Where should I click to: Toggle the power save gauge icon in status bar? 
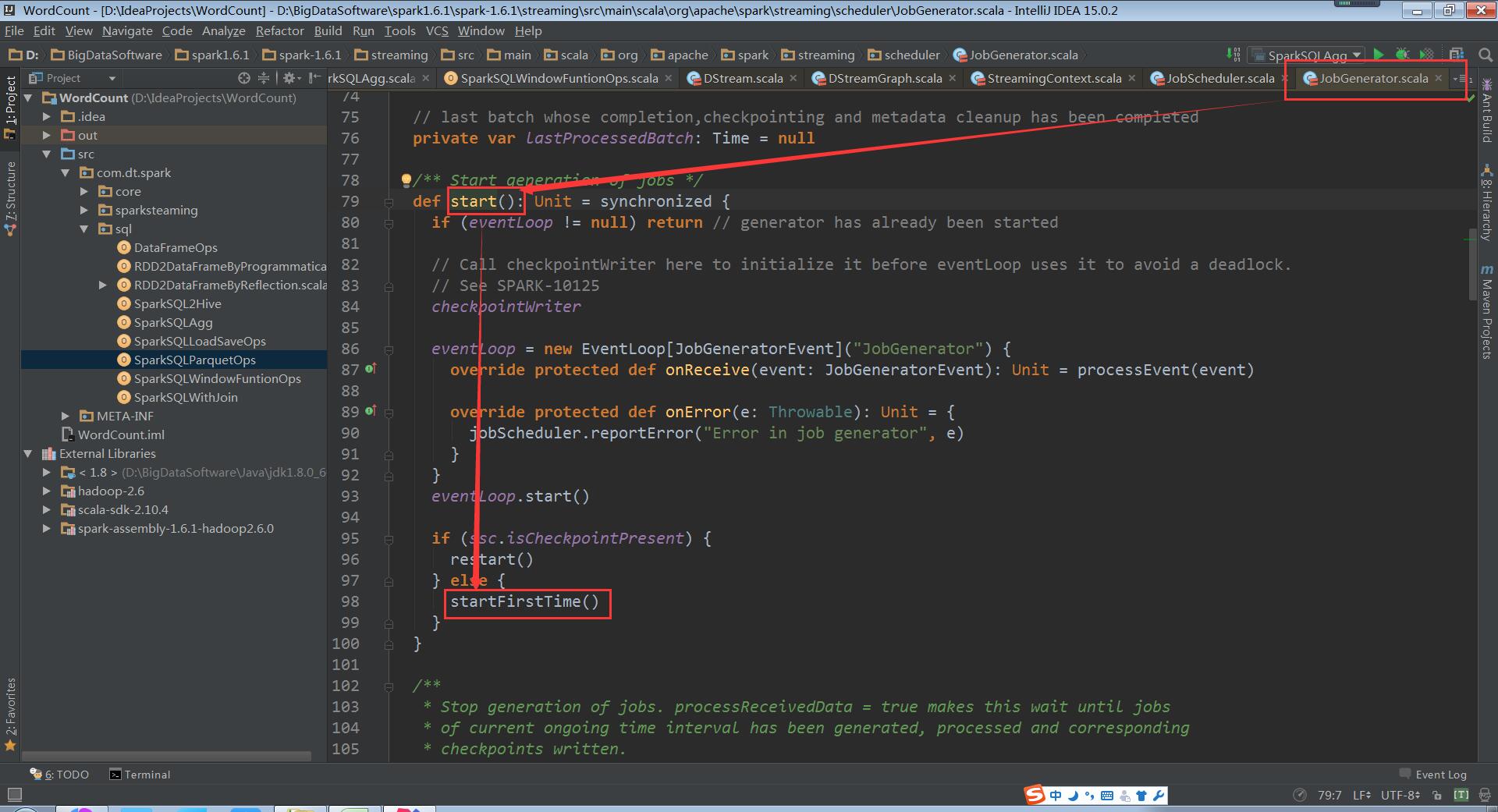[x=1300, y=796]
